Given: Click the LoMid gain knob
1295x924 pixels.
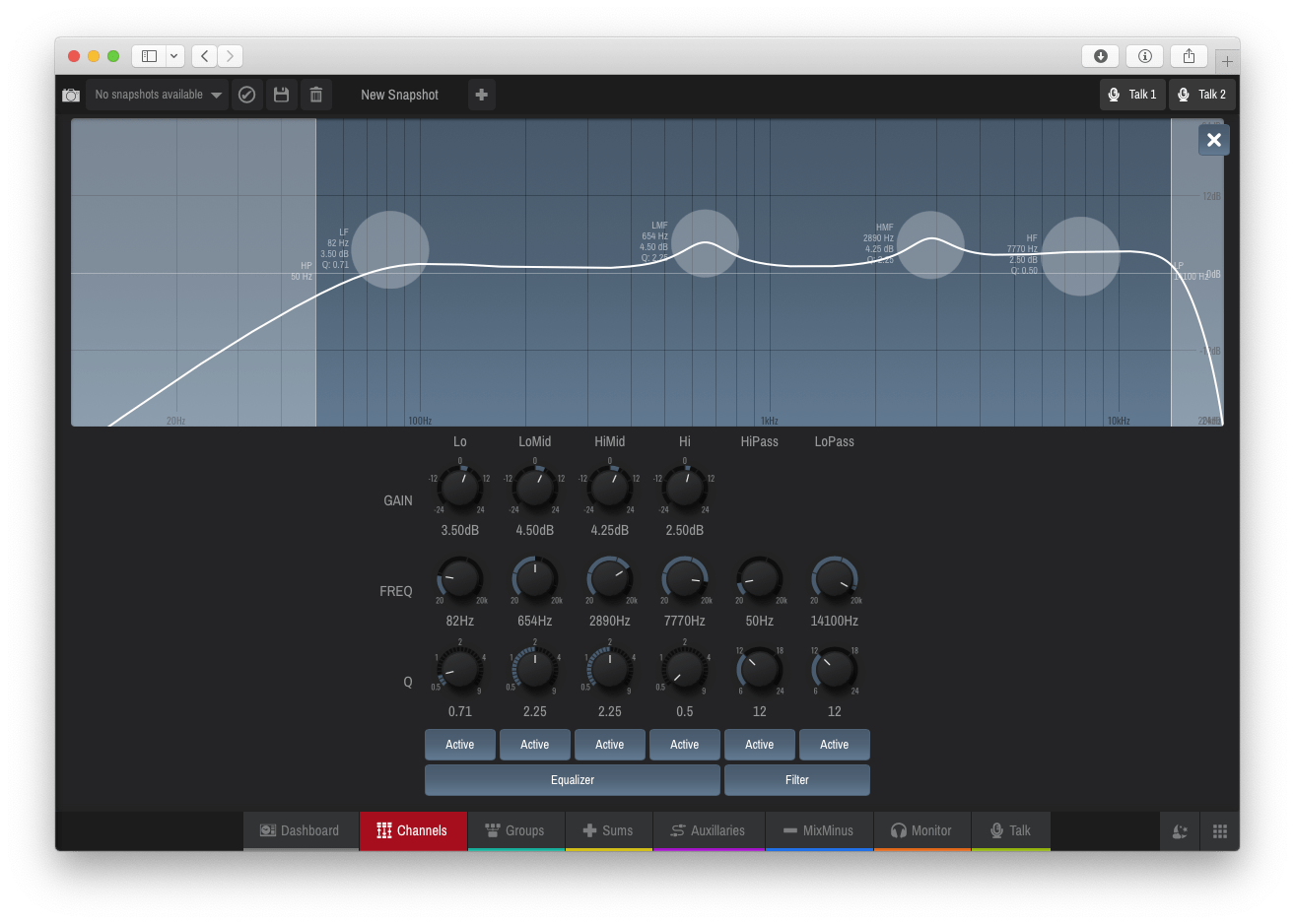Looking at the screenshot, I should pyautogui.click(x=535, y=487).
